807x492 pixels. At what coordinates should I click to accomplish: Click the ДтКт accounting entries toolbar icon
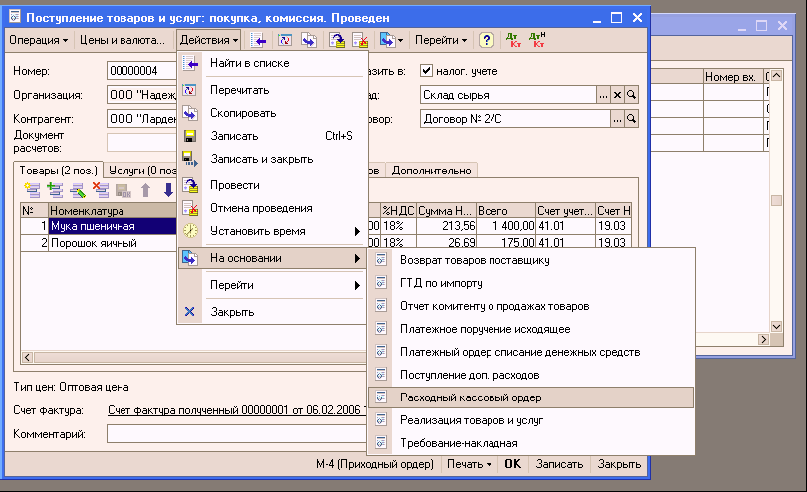point(512,40)
